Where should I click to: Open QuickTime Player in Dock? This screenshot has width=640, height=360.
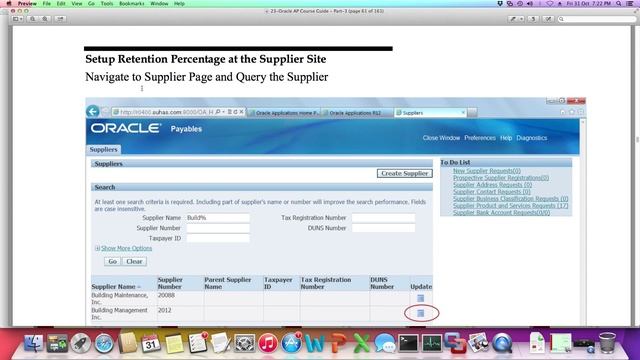click(x=502, y=343)
